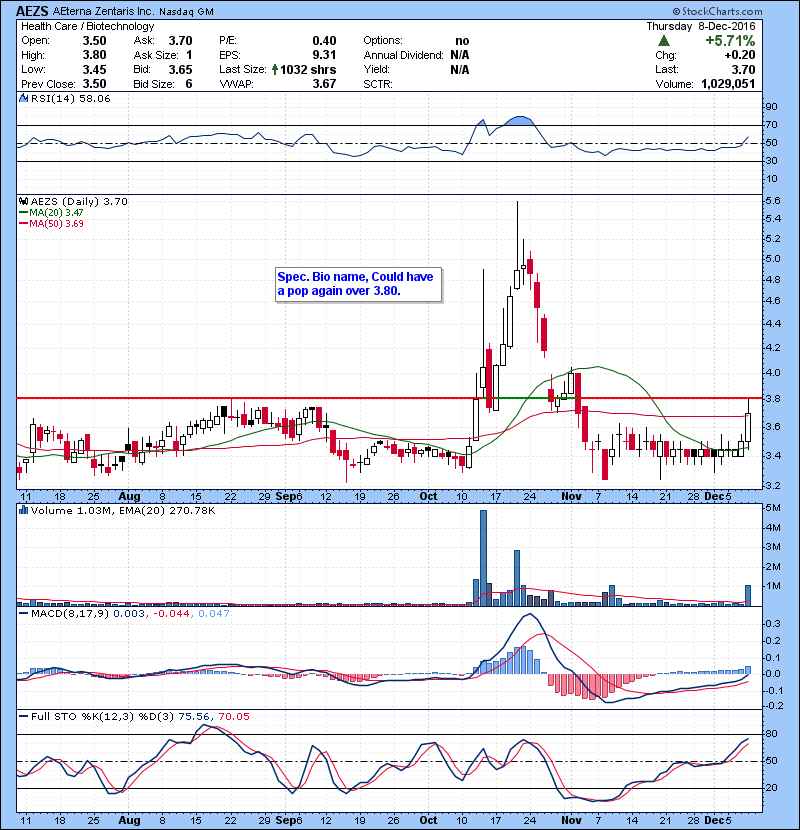Screen dimensions: 800x830
Task: Click the volume bars icon beside Volume 1.03M
Action: tap(23, 510)
